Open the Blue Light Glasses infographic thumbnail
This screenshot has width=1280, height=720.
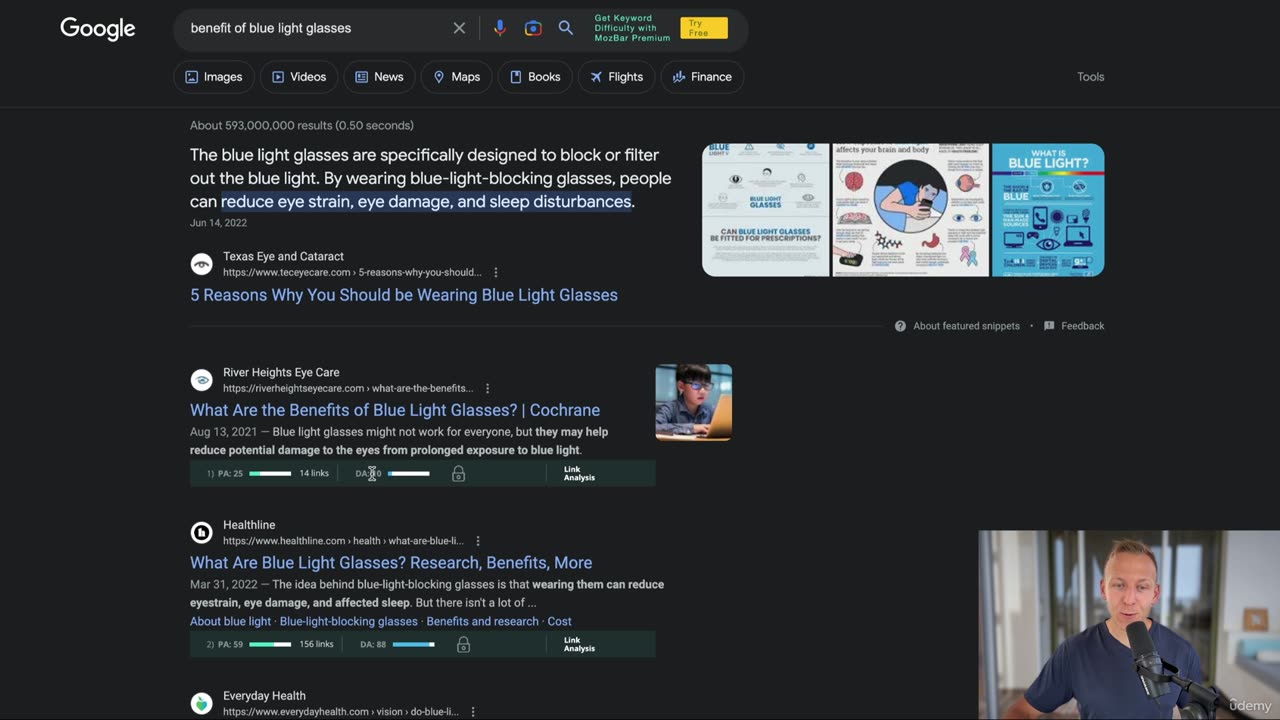pos(766,210)
